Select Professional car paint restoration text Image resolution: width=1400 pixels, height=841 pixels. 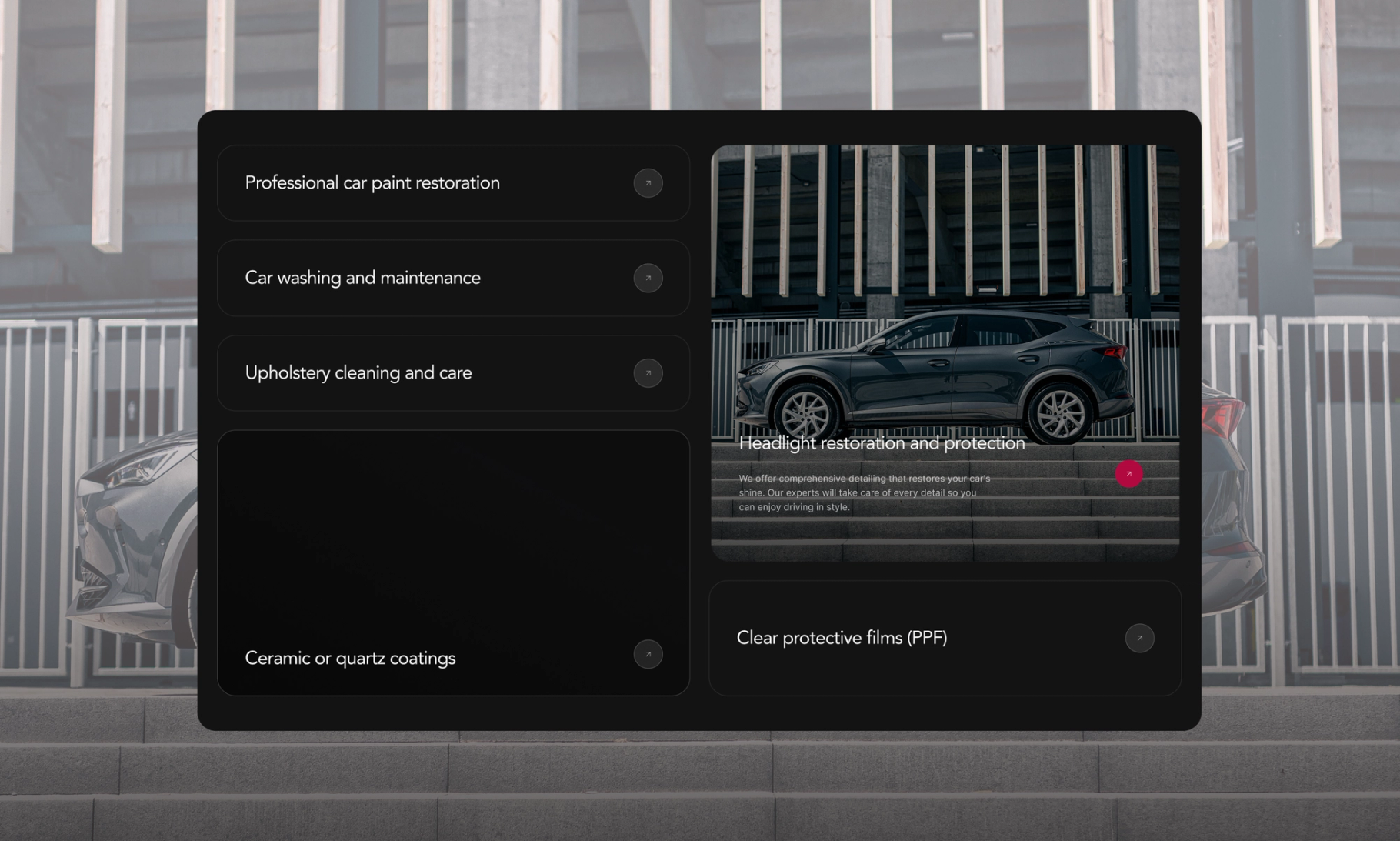(372, 183)
